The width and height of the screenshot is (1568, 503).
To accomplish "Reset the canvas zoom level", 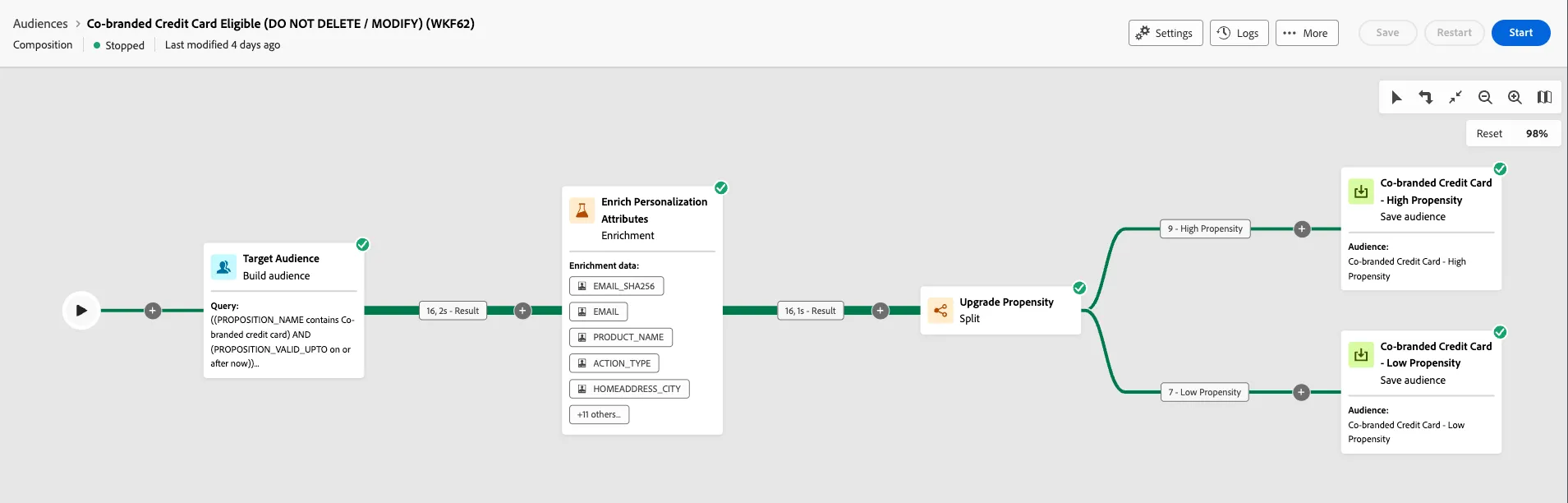I will (1489, 134).
